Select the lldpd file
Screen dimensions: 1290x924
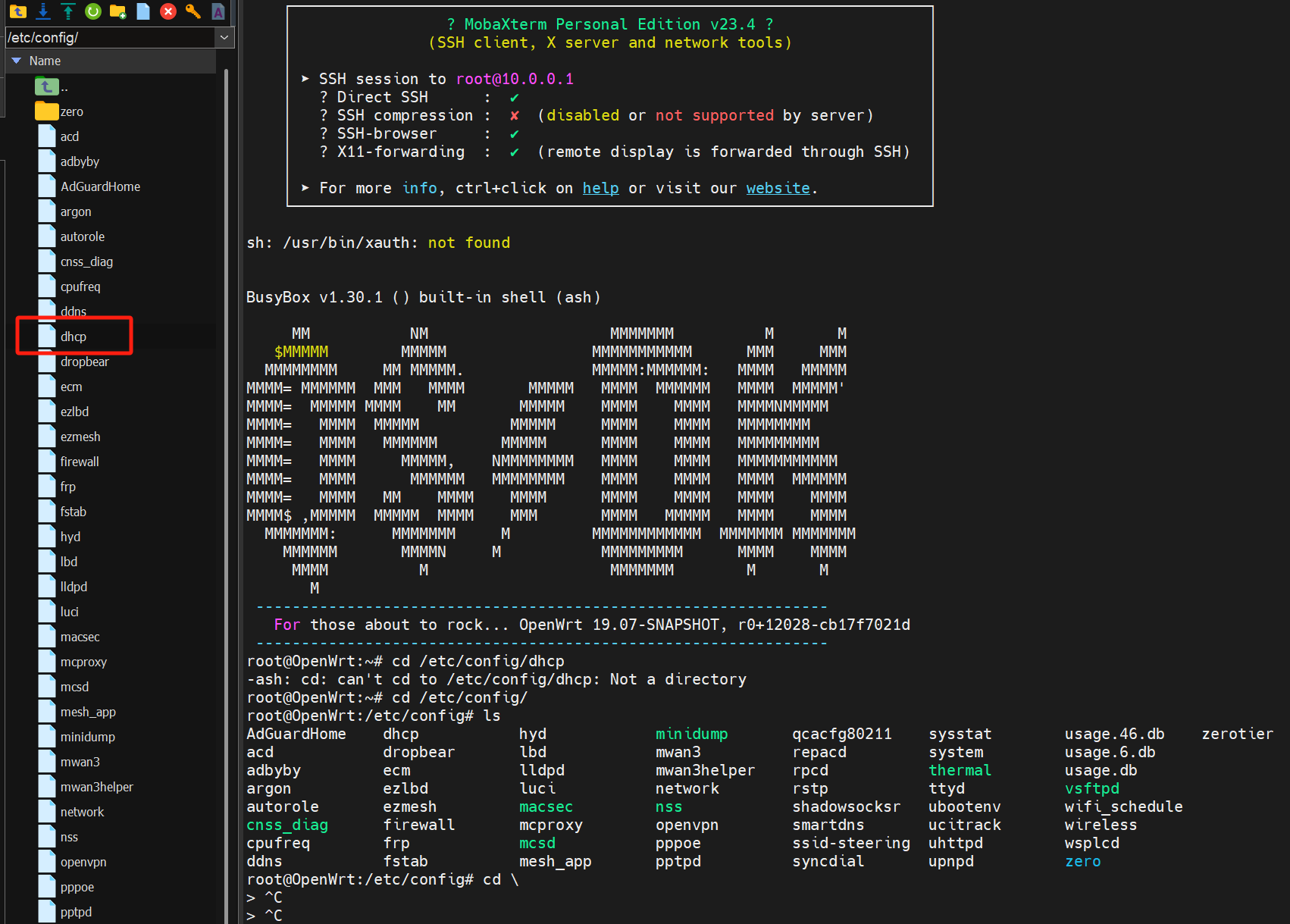64,587
